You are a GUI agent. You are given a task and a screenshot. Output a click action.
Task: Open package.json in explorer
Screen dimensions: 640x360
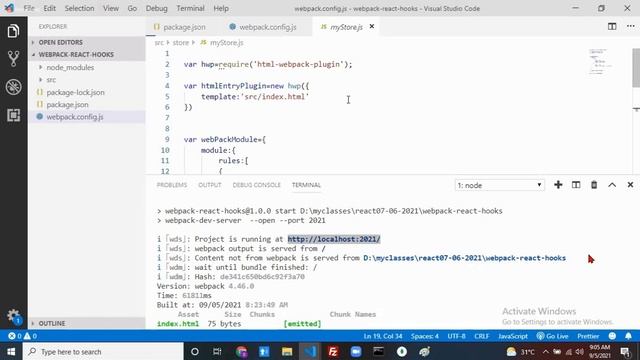[87, 104]
